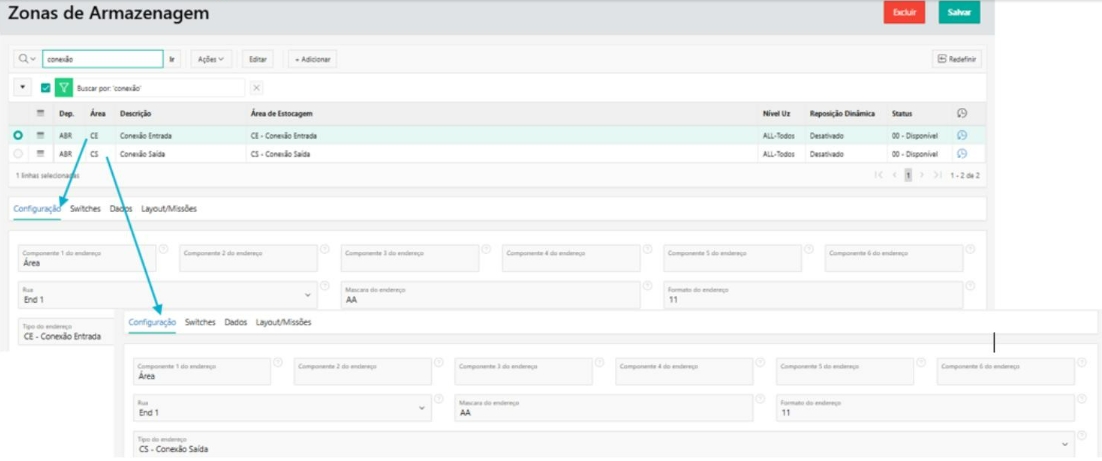Remove the 'conexão' search filter with X
The width and height of the screenshot is (1102, 461).
(x=257, y=88)
